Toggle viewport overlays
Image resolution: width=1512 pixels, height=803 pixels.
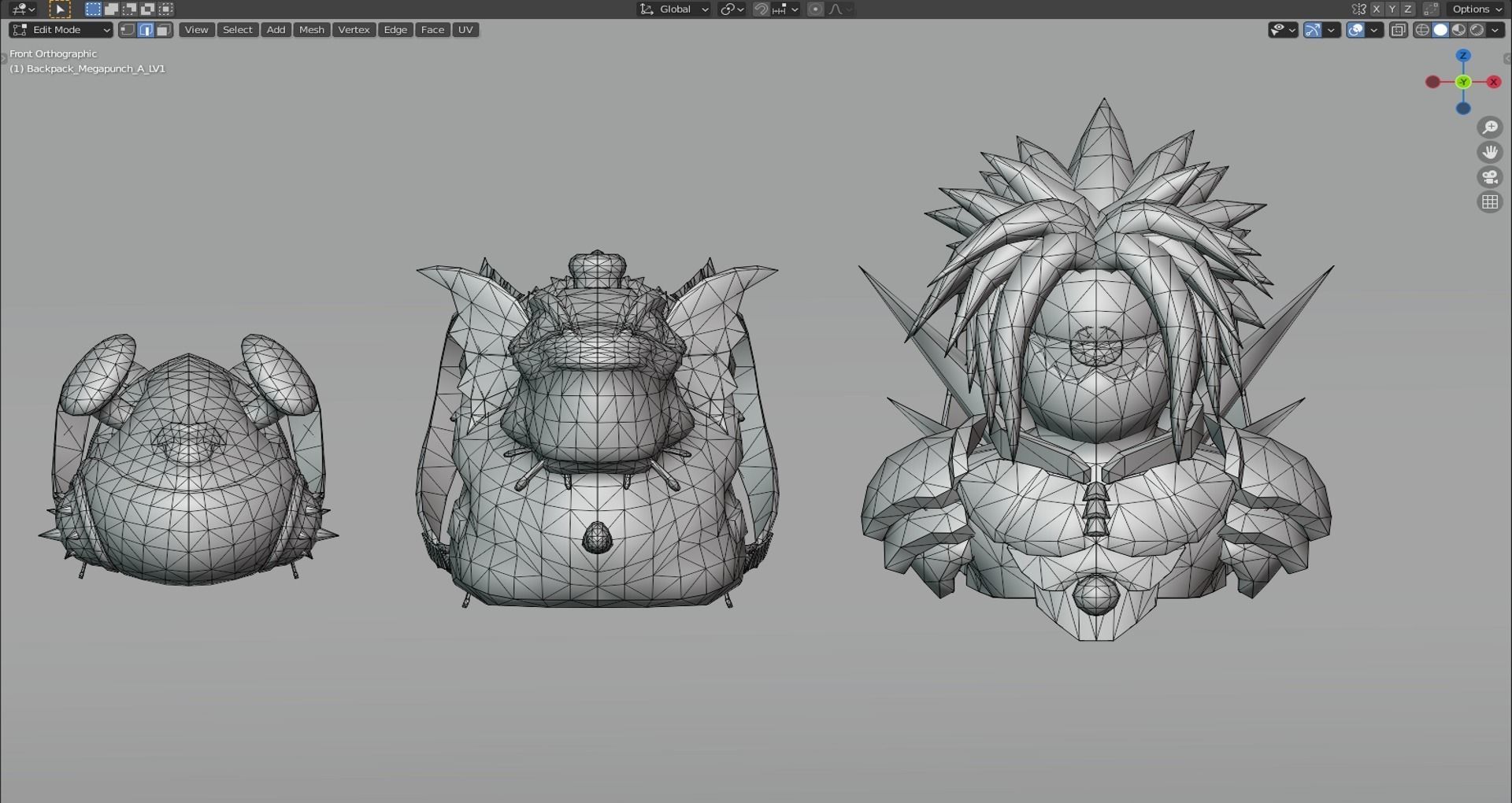coord(1355,30)
